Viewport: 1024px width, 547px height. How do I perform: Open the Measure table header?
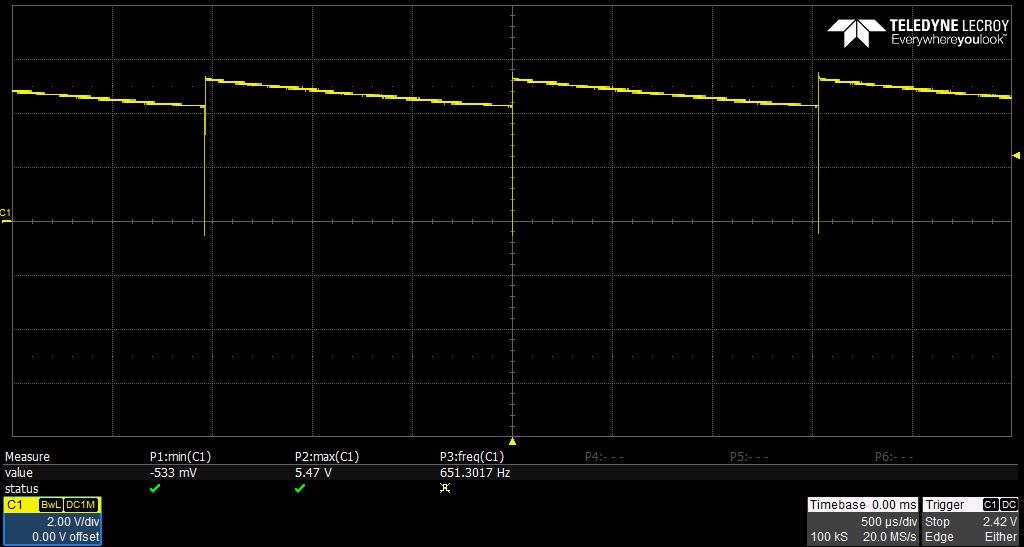(x=27, y=457)
